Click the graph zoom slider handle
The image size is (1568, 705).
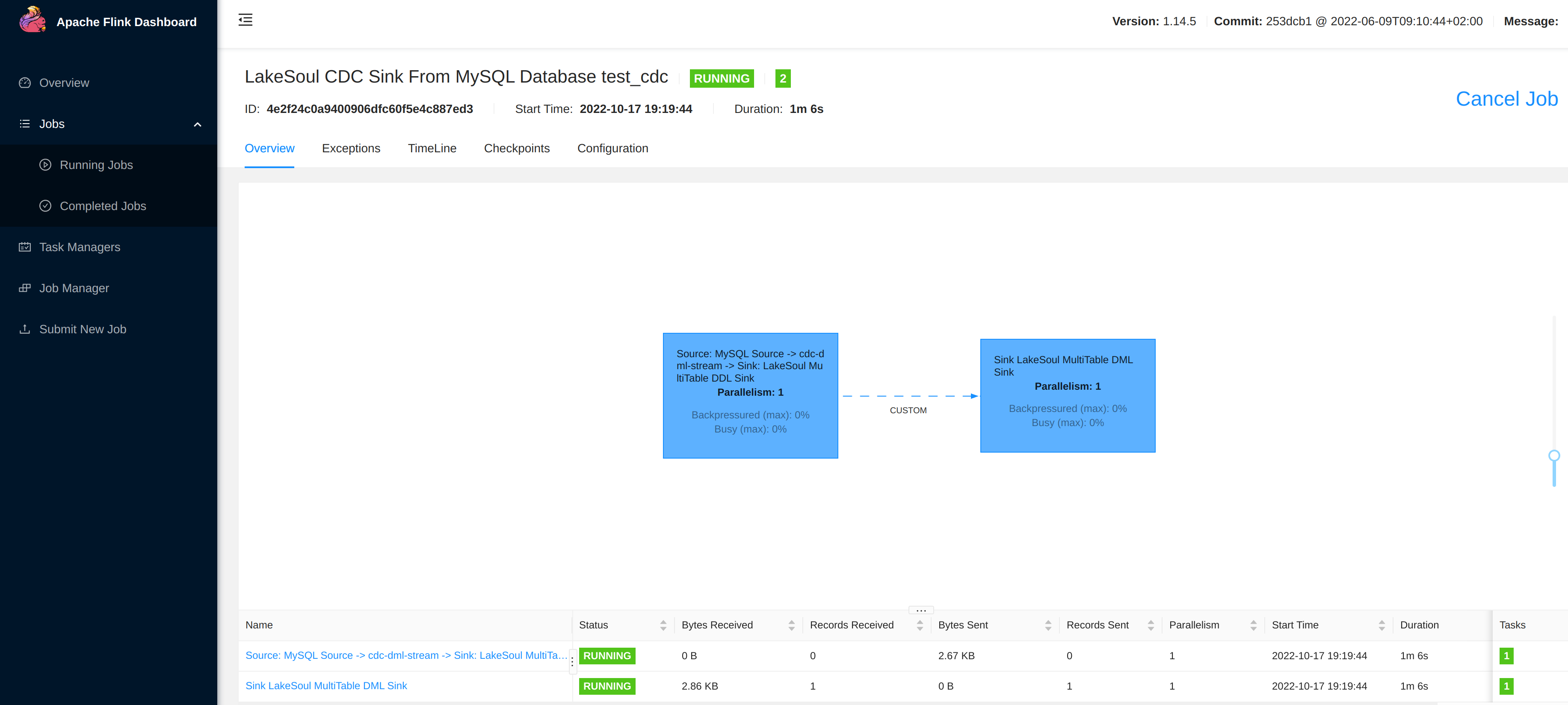[x=1553, y=456]
